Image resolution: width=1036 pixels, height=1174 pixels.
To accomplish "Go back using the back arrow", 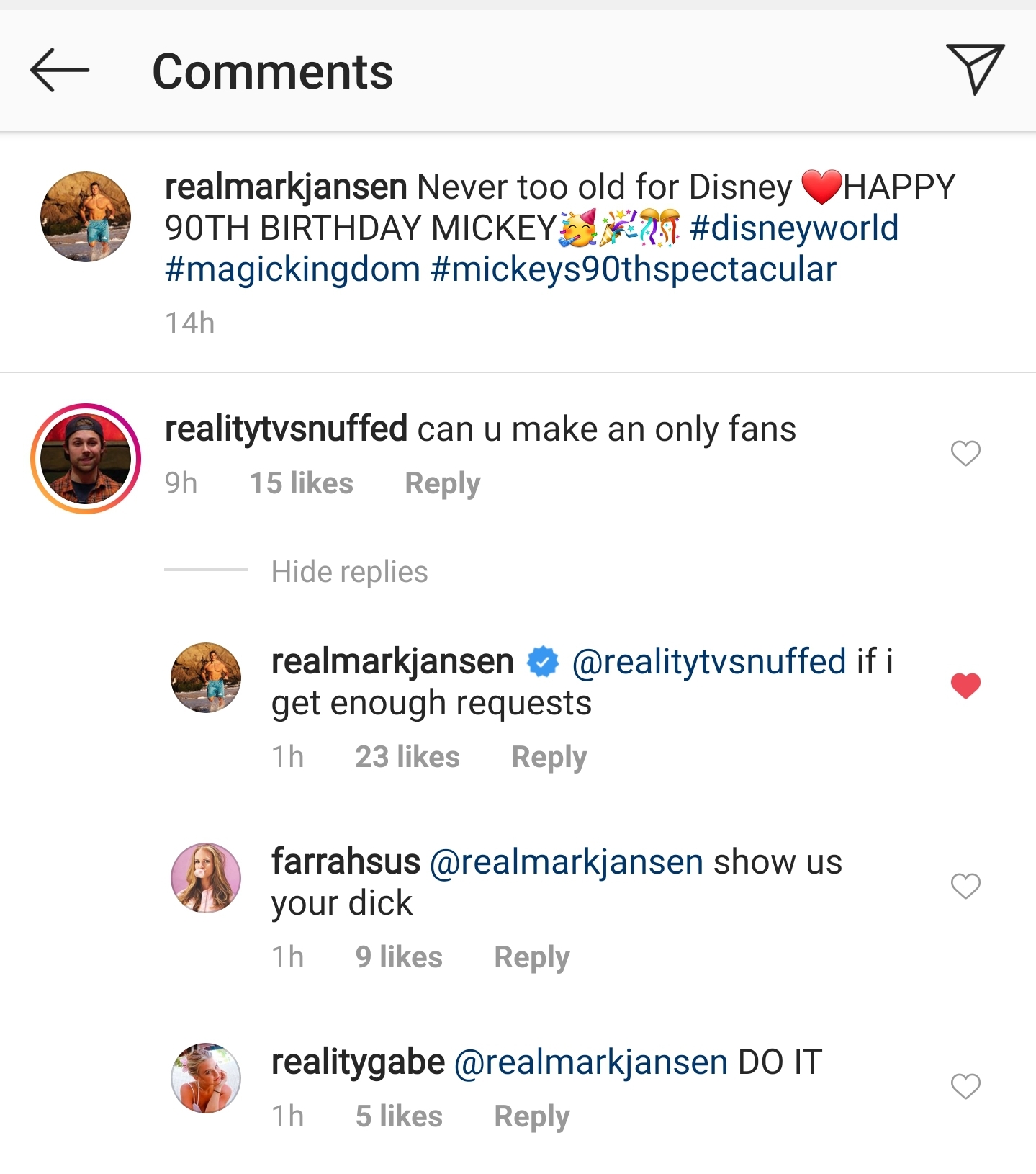I will 60,71.
